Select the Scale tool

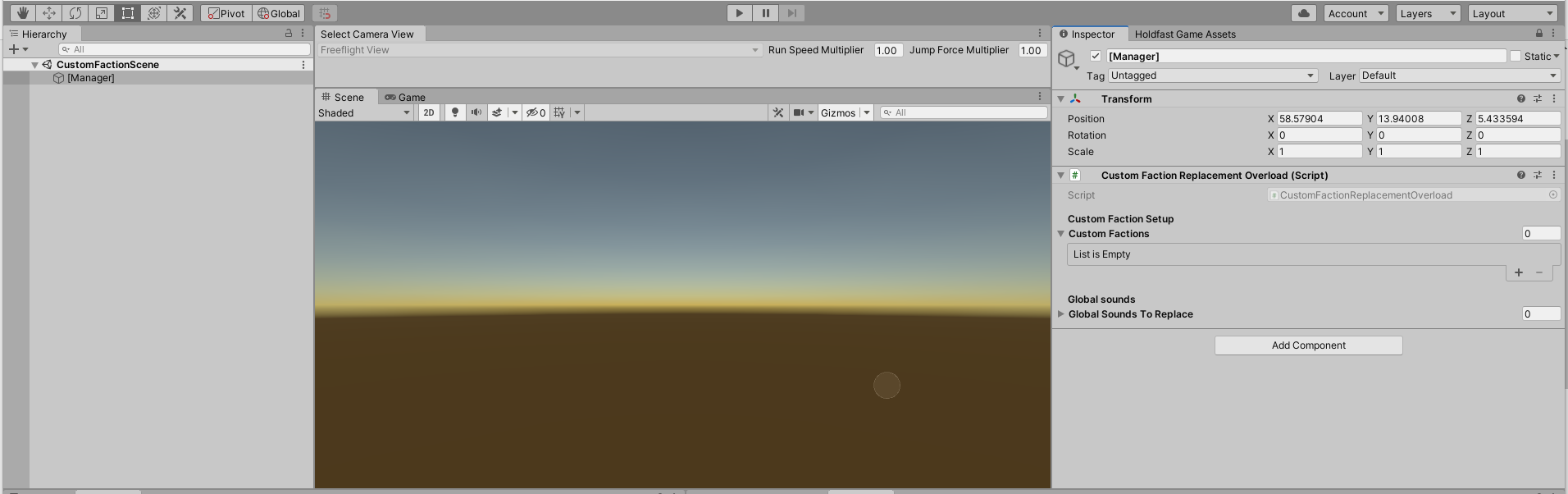pos(102,13)
